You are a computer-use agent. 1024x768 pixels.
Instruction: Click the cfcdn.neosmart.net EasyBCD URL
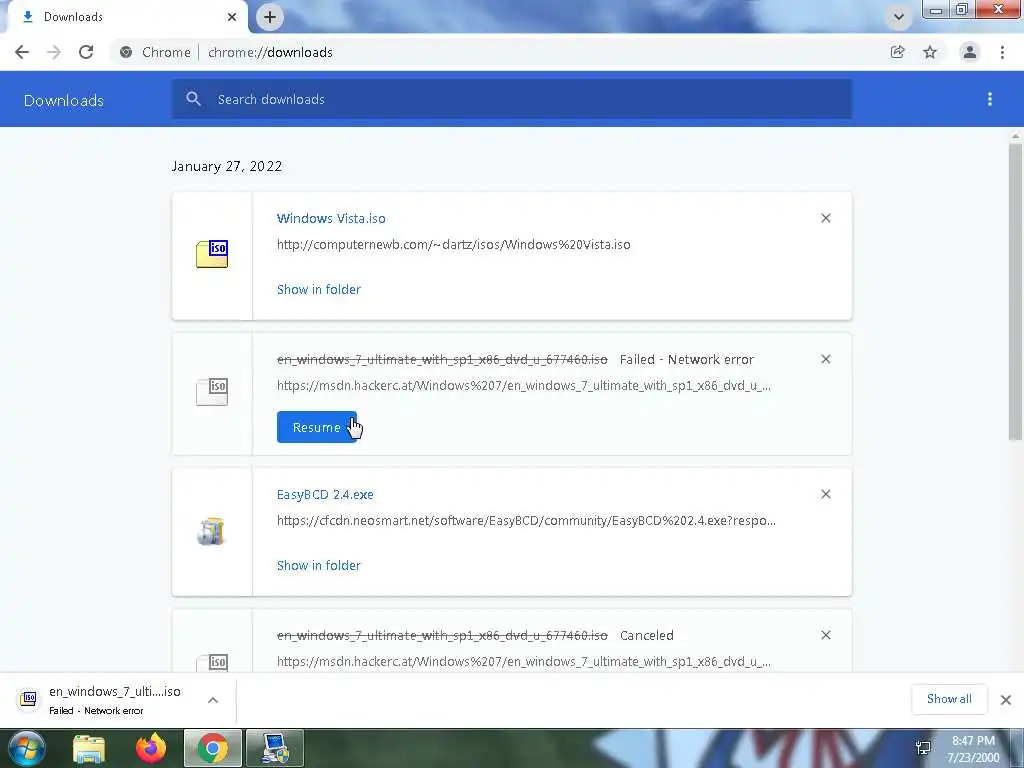coord(526,520)
